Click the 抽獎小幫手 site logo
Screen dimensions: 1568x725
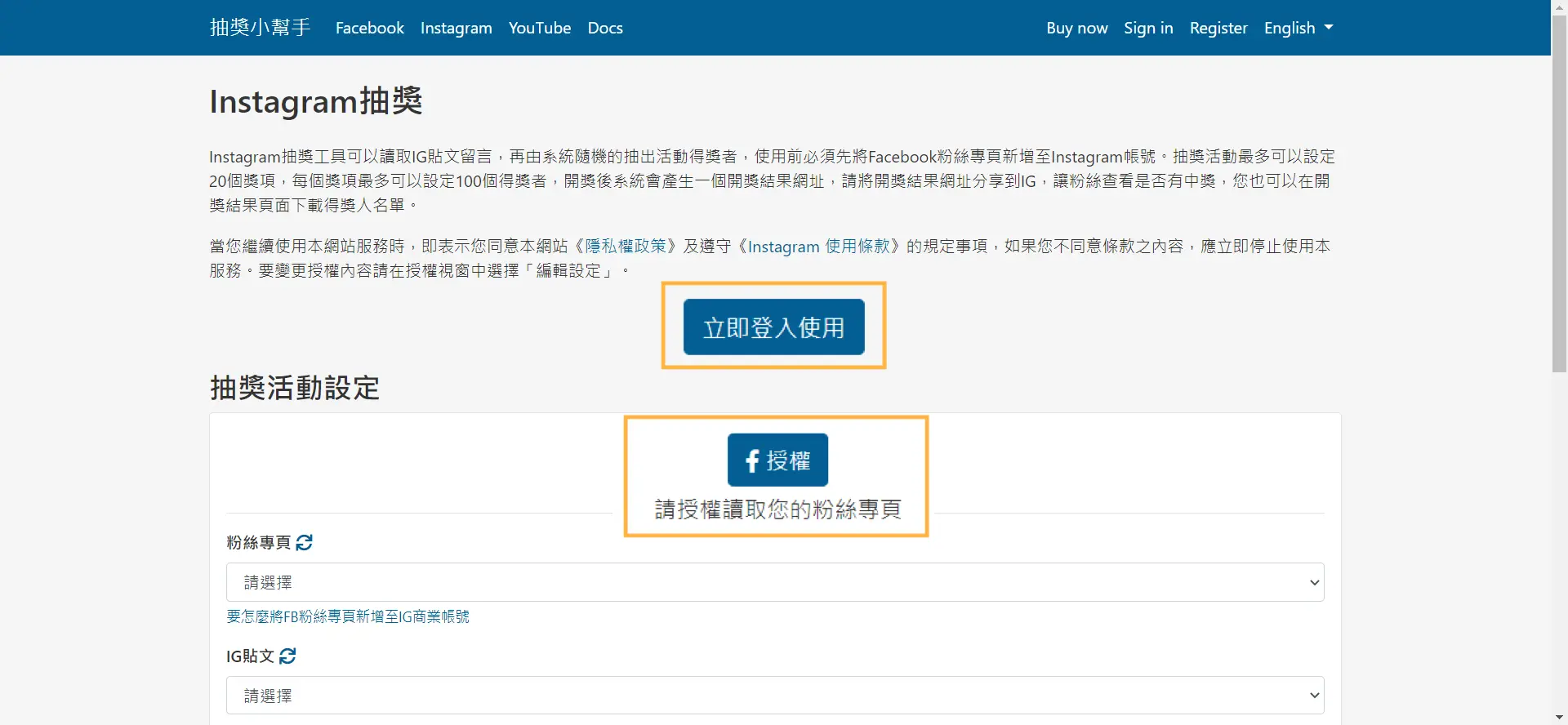tap(260, 28)
